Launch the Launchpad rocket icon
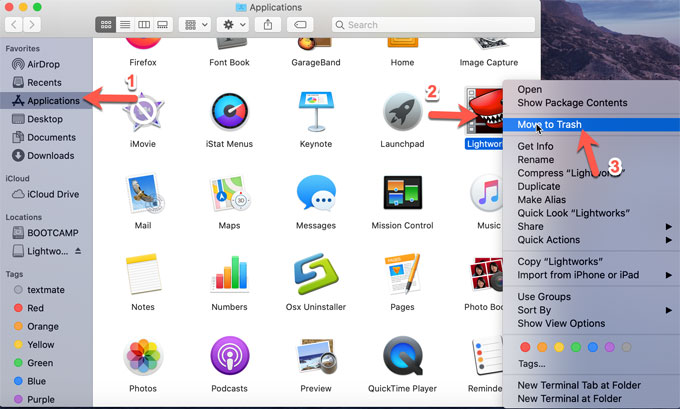 click(402, 112)
